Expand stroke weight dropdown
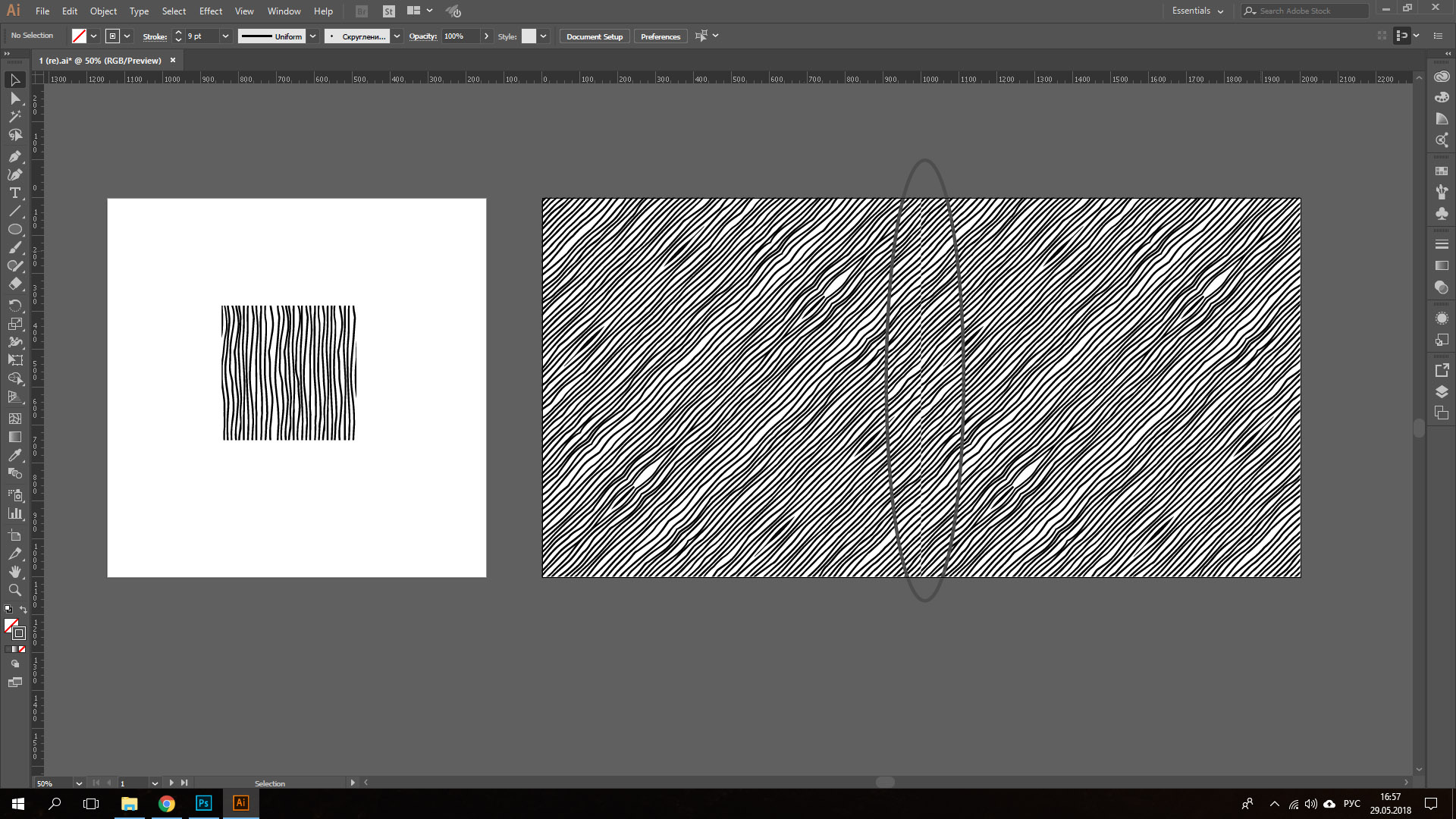The height and width of the screenshot is (819, 1456). point(225,36)
